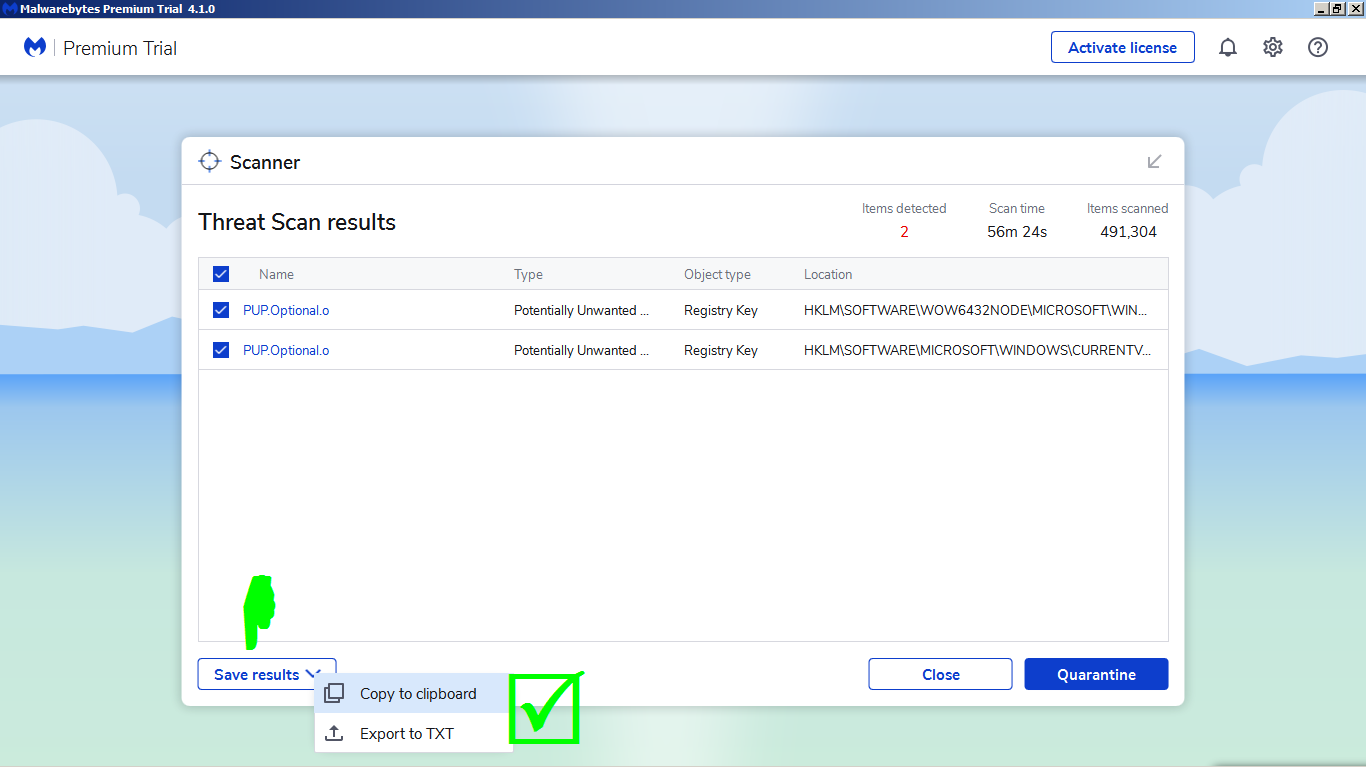
Task: Click Registry Key cell in first row
Action: tap(721, 310)
